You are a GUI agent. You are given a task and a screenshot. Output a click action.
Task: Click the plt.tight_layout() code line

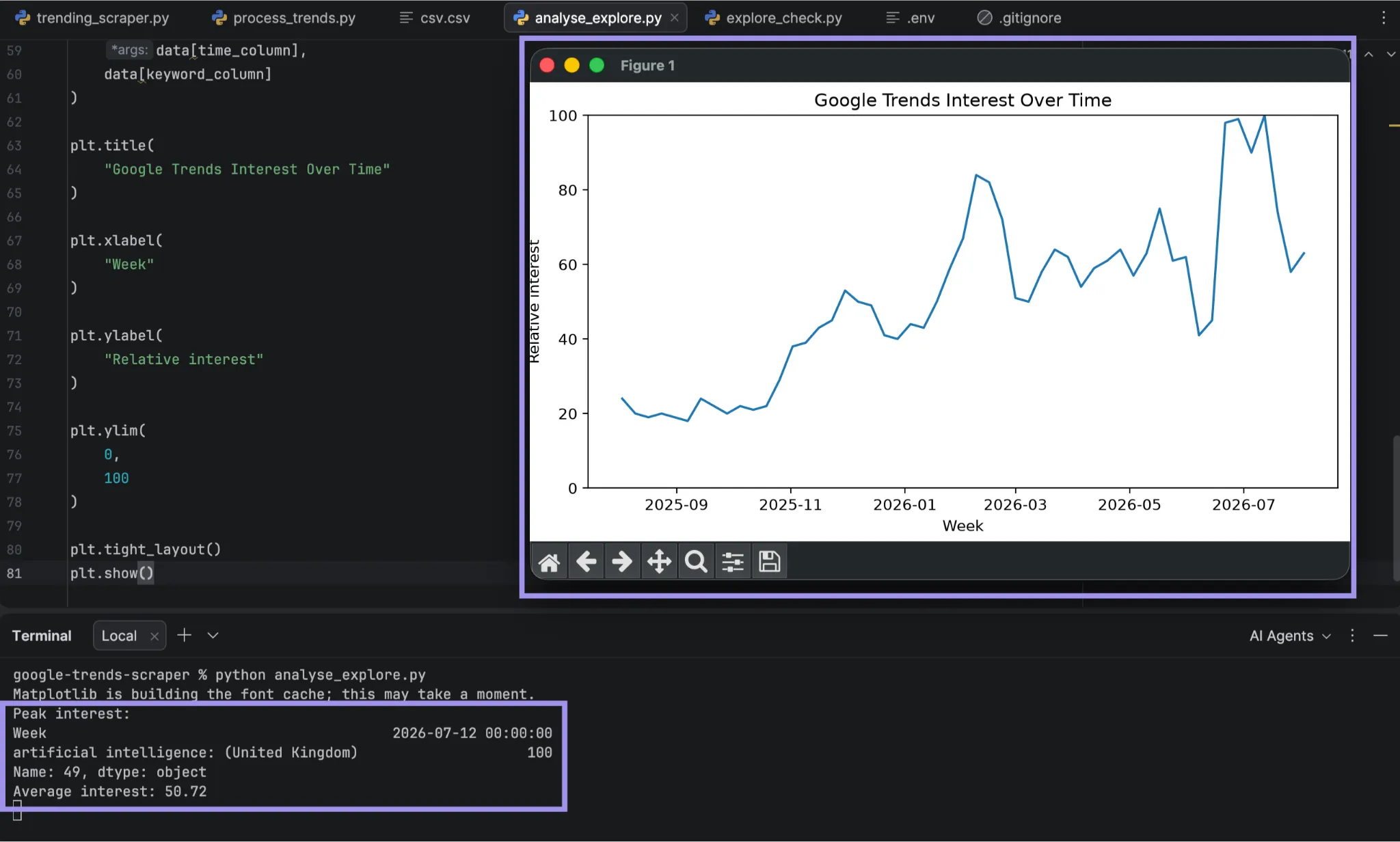(x=146, y=549)
